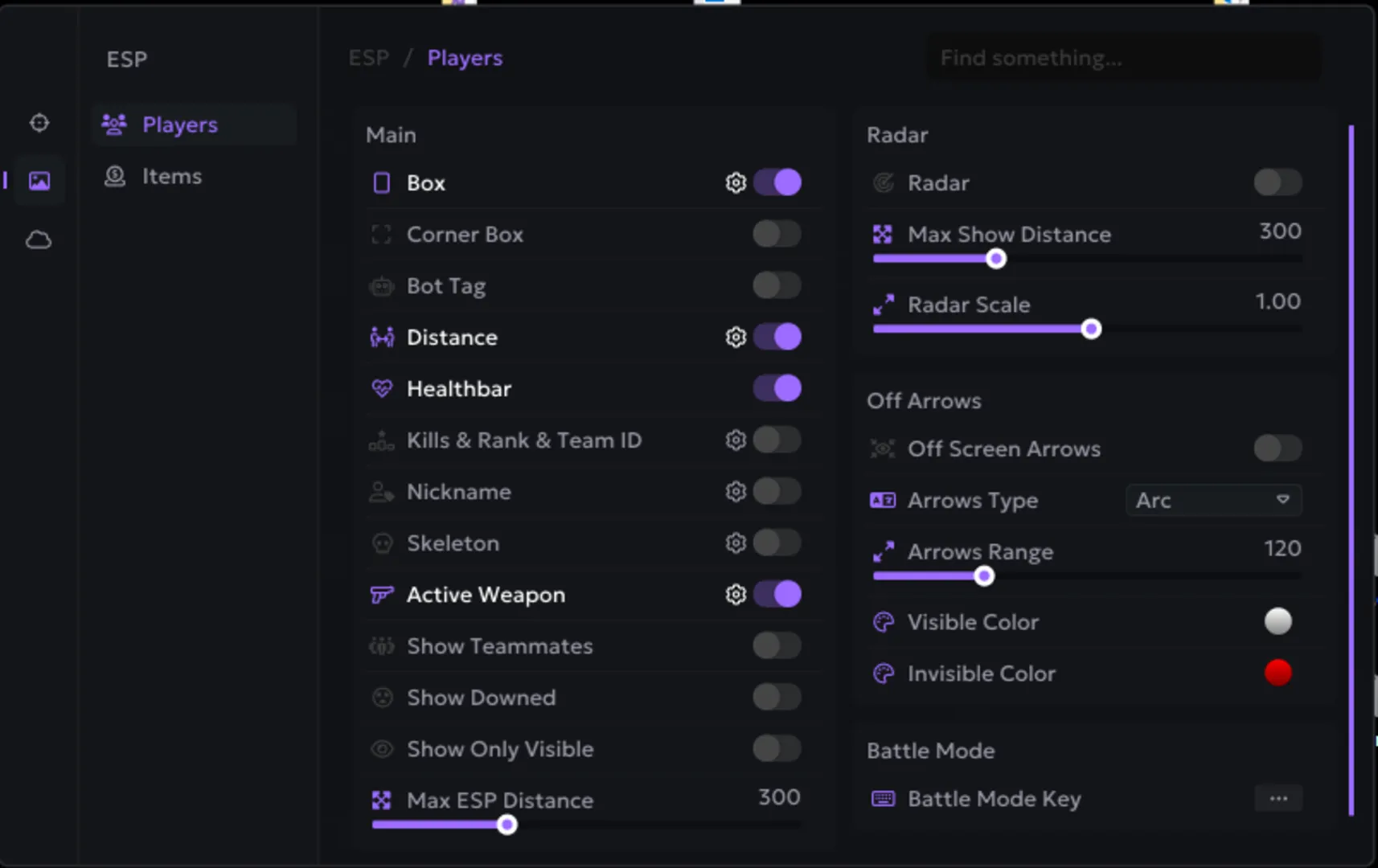Open Nickname settings gear icon

[x=736, y=492]
